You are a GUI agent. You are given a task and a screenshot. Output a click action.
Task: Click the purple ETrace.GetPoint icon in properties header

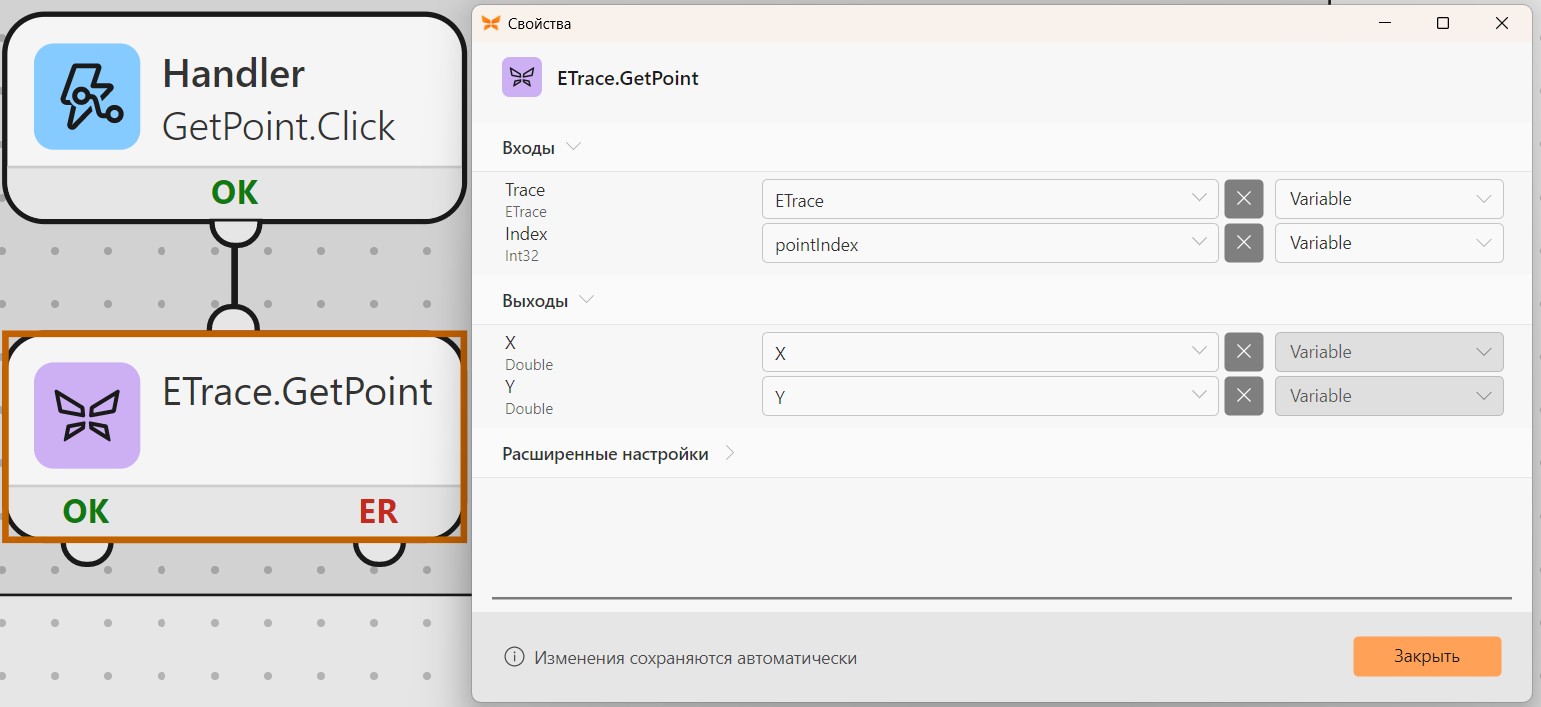coord(522,77)
